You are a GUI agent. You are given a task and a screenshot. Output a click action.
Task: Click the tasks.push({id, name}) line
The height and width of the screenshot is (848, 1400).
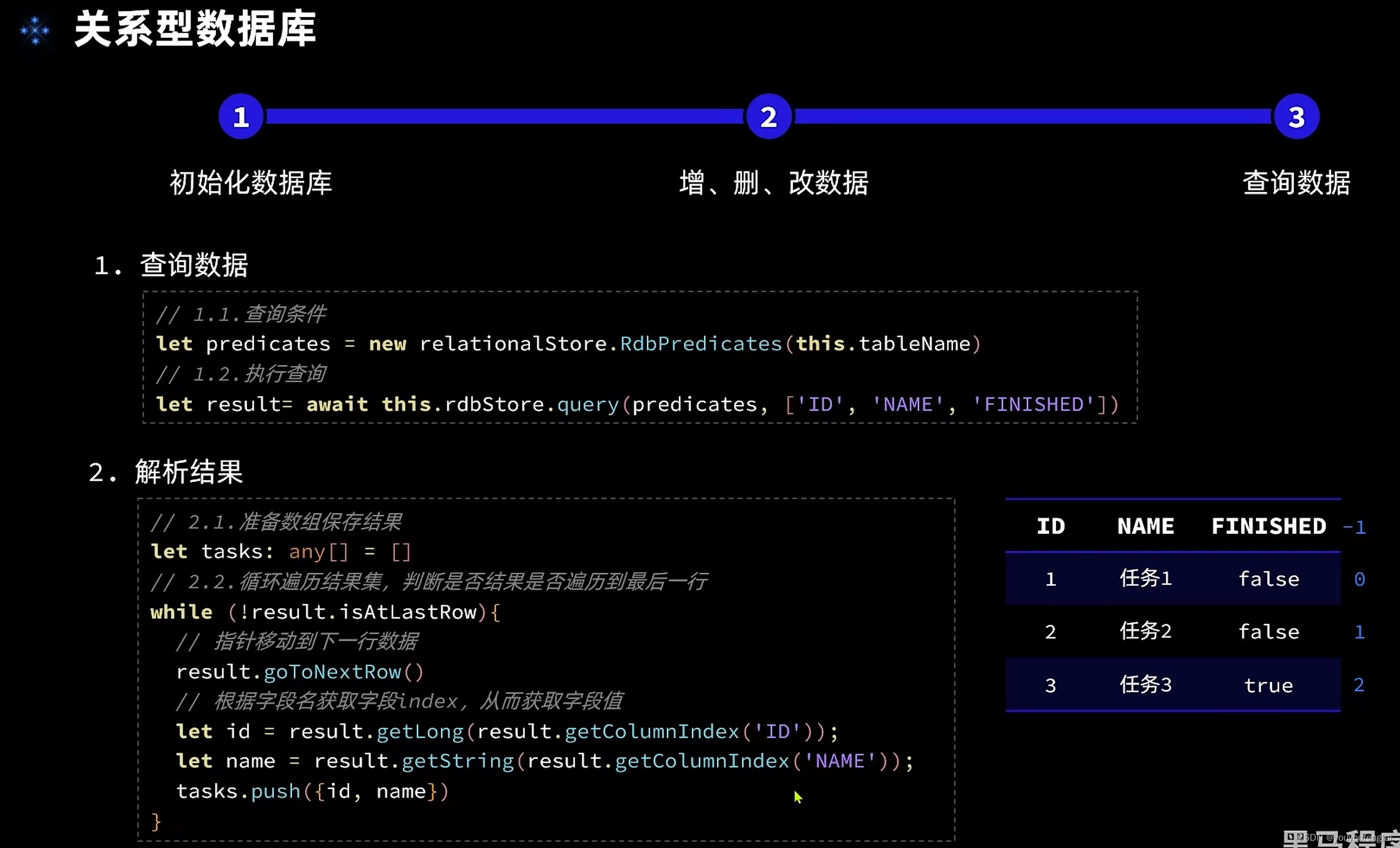click(312, 791)
